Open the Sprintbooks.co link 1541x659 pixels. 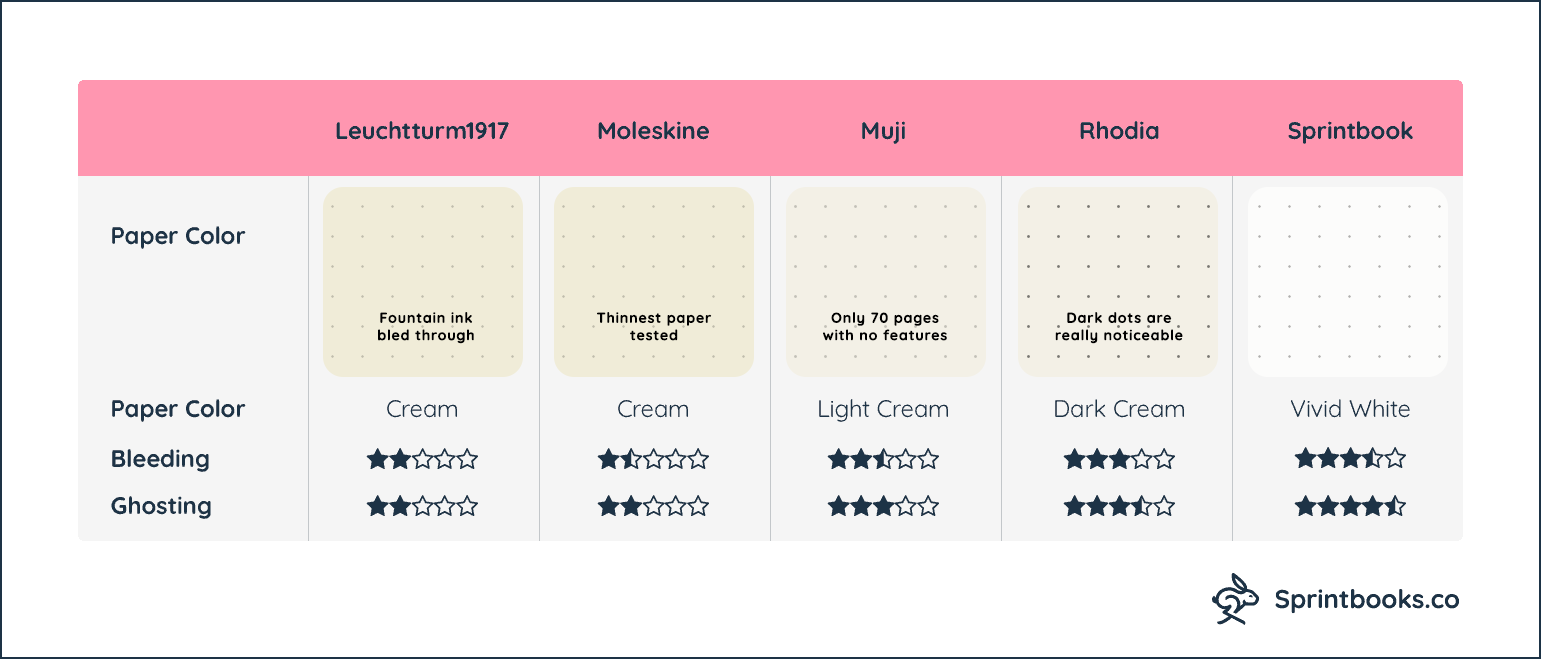tap(1366, 600)
